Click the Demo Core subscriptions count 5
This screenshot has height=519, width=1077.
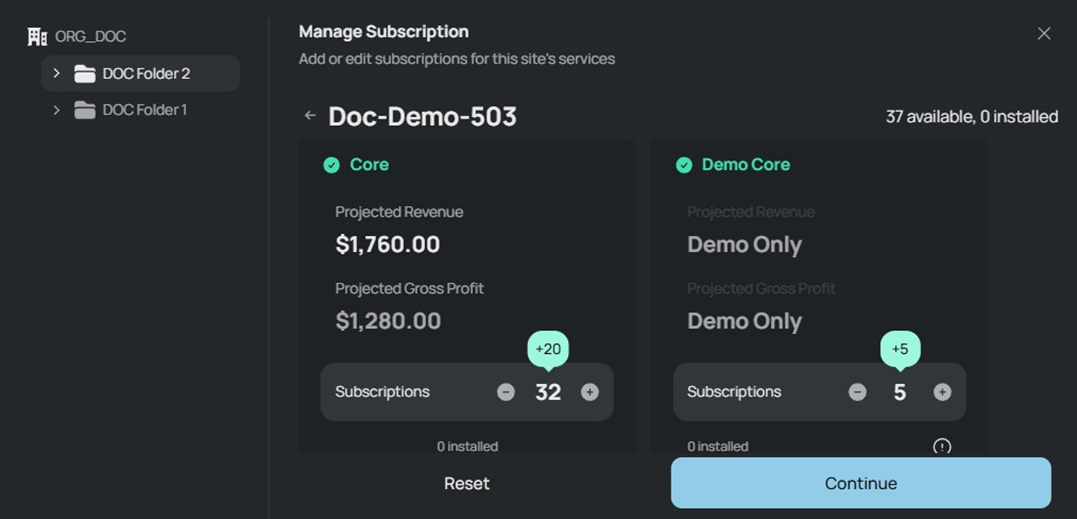(x=900, y=392)
